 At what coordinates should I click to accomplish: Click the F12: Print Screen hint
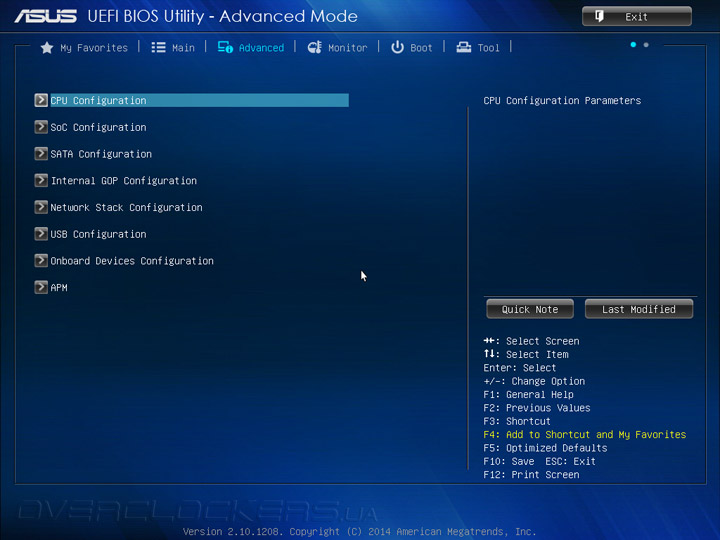click(531, 474)
